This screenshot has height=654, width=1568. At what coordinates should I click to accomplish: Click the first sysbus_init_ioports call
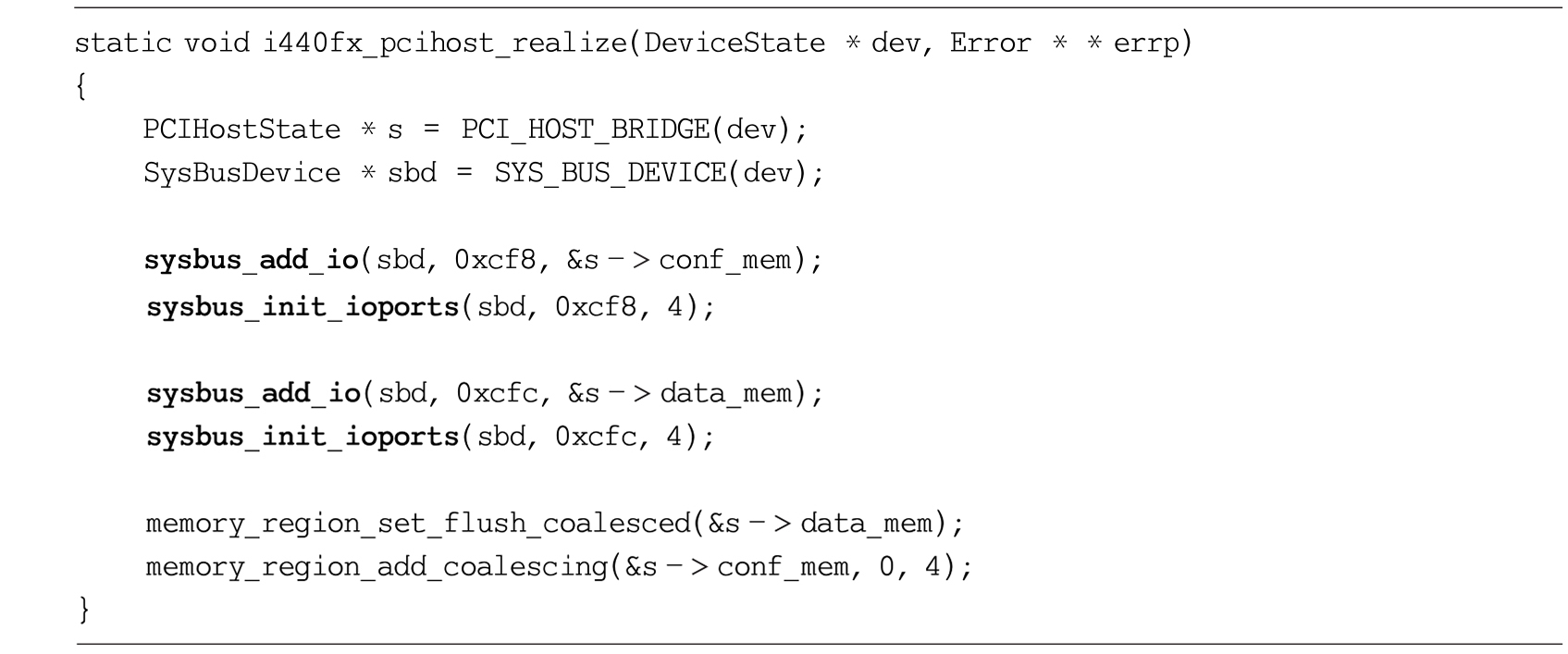(302, 306)
